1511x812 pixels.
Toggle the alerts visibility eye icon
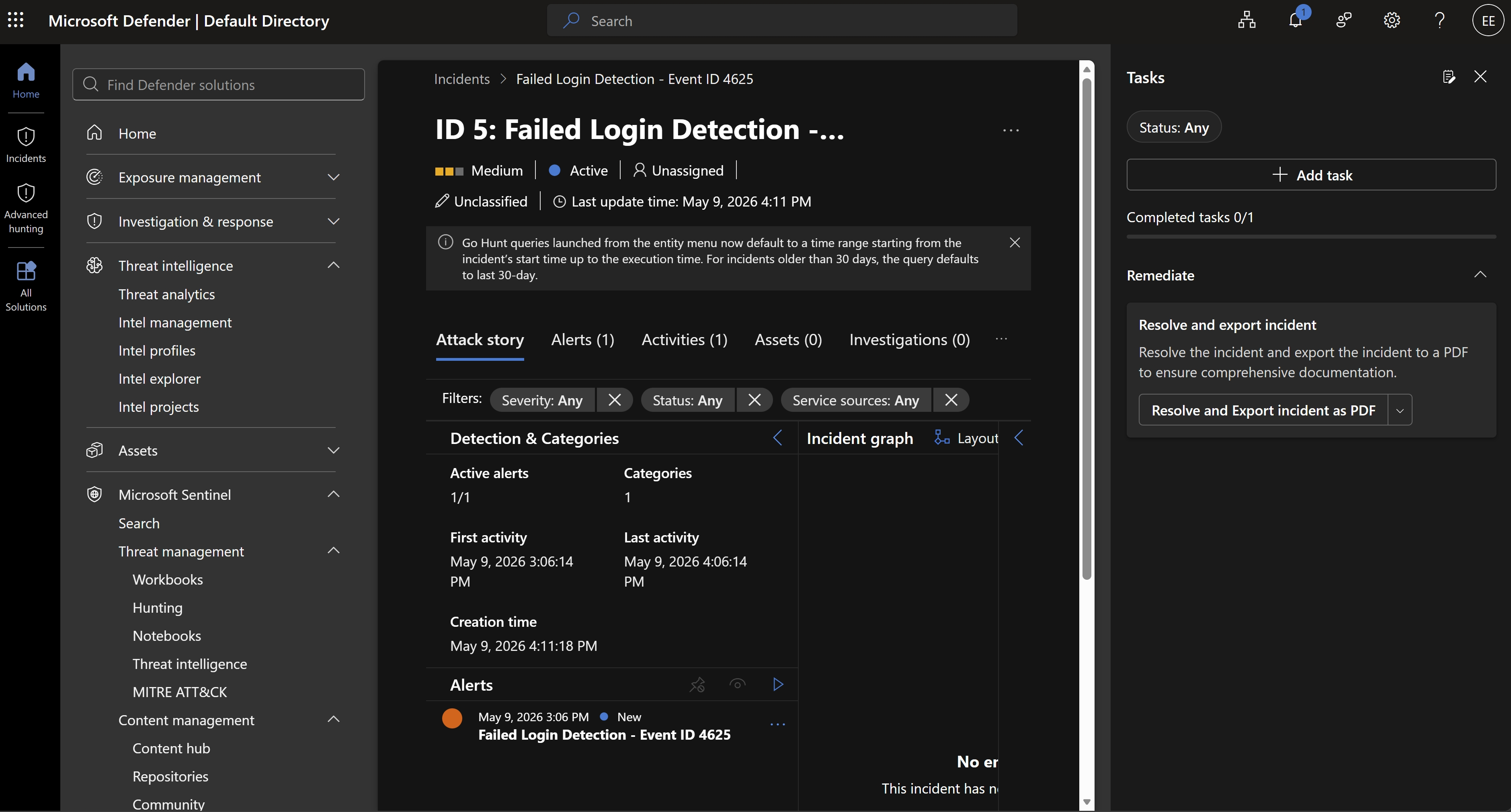click(x=737, y=684)
